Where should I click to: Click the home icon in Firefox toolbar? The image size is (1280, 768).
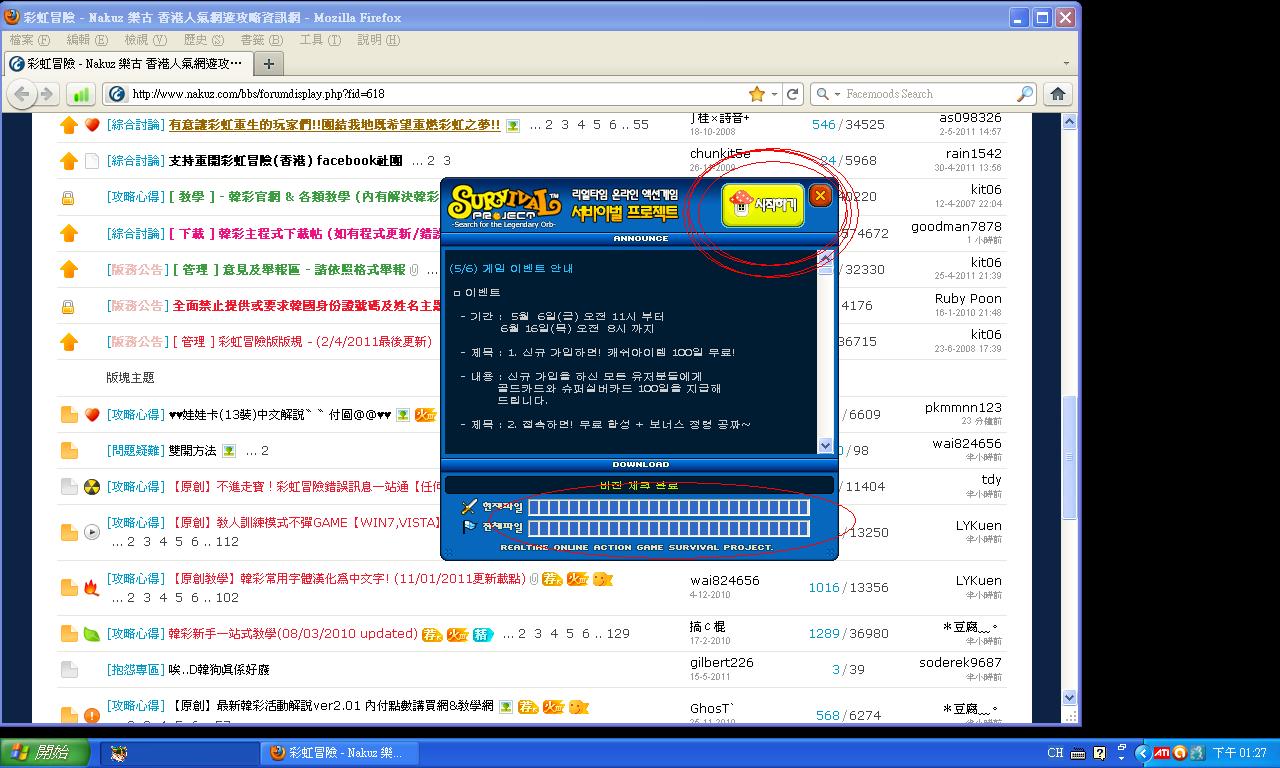click(x=1057, y=94)
